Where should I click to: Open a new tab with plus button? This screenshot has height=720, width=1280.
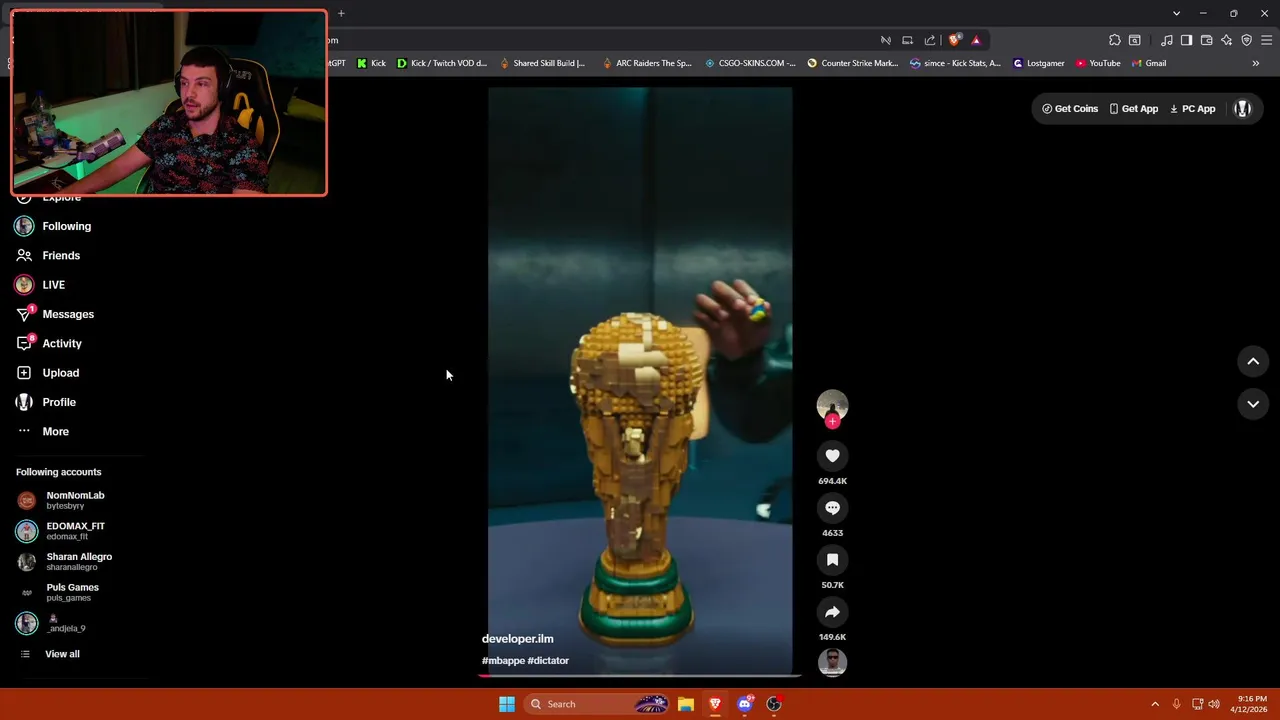point(341,13)
